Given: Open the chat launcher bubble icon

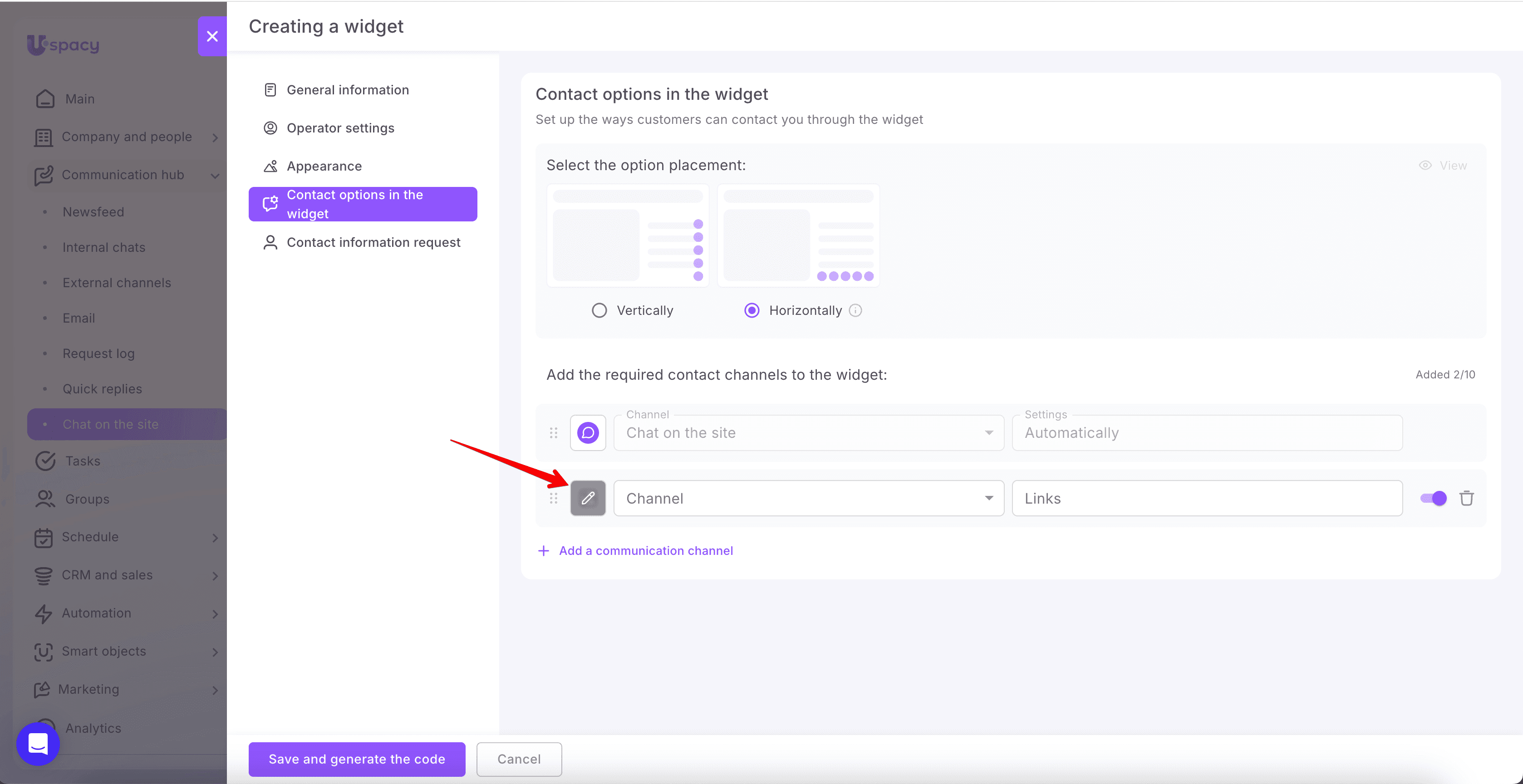Looking at the screenshot, I should coord(38,744).
